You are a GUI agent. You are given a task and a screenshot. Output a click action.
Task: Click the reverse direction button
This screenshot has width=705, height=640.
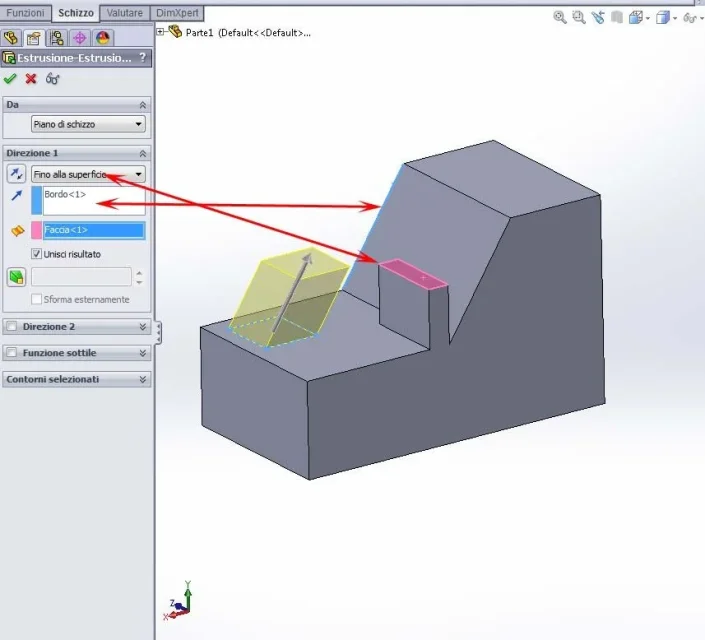point(17,174)
